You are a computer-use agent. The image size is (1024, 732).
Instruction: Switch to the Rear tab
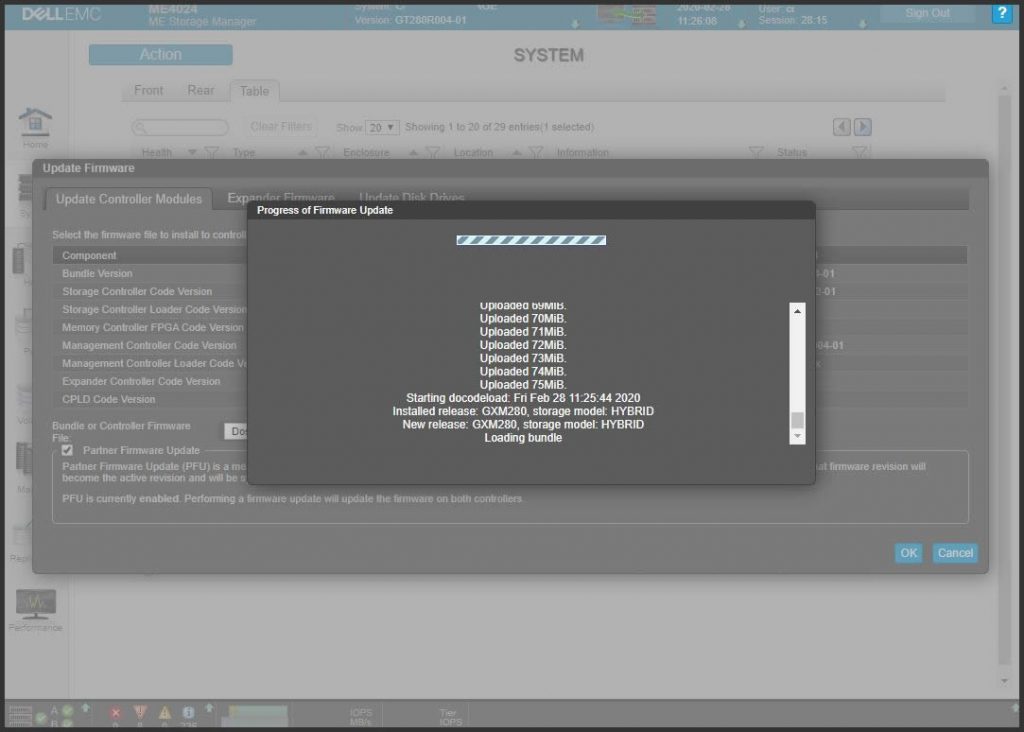pyautogui.click(x=200, y=90)
